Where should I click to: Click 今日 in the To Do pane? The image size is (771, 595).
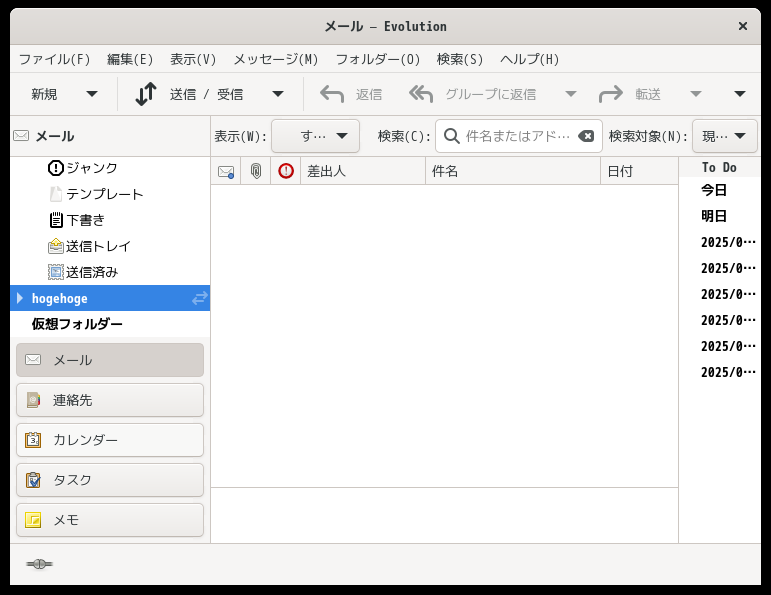point(714,190)
